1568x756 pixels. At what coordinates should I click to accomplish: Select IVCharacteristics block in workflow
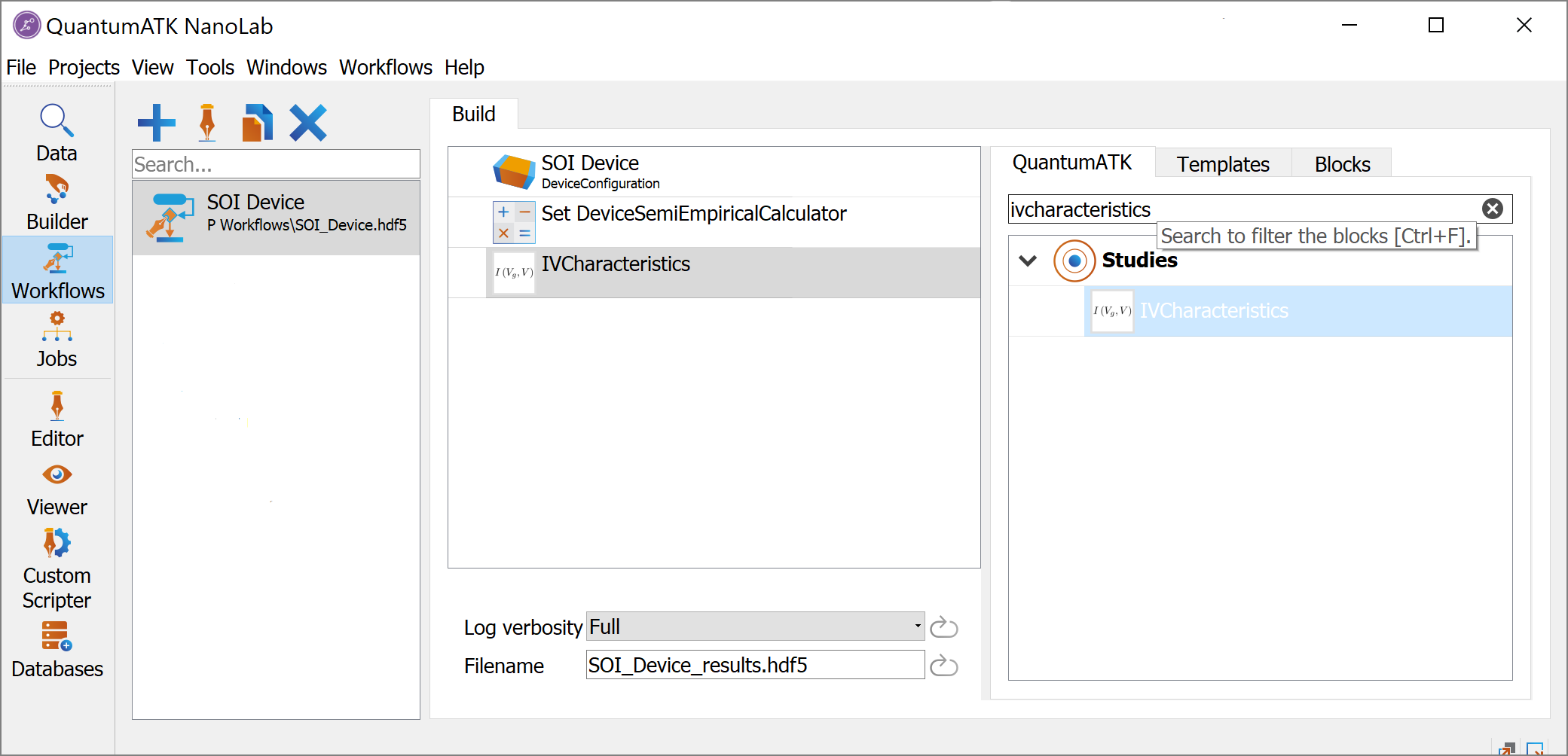tap(714, 273)
